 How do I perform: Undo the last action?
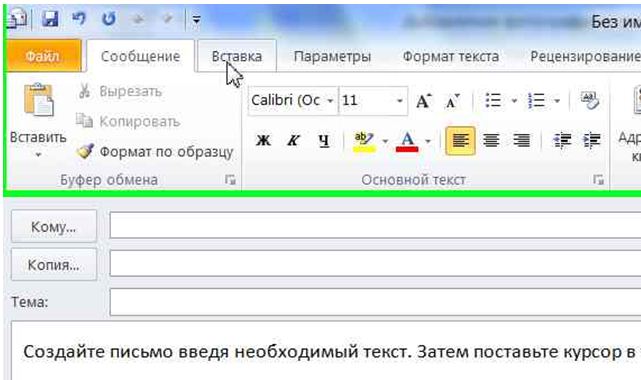pos(79,18)
